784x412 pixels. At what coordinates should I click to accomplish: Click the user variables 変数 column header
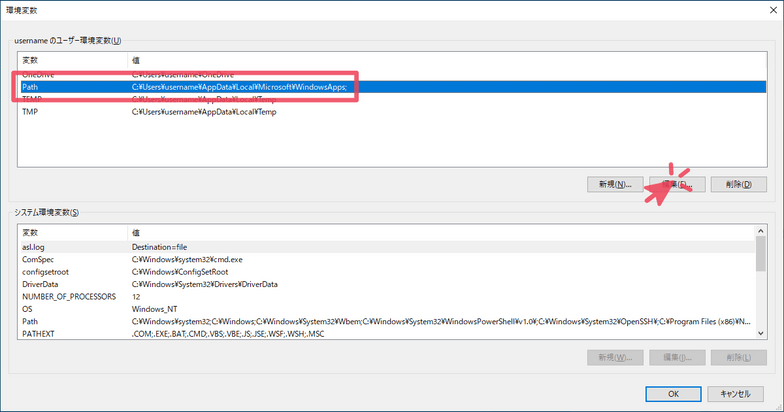point(70,61)
